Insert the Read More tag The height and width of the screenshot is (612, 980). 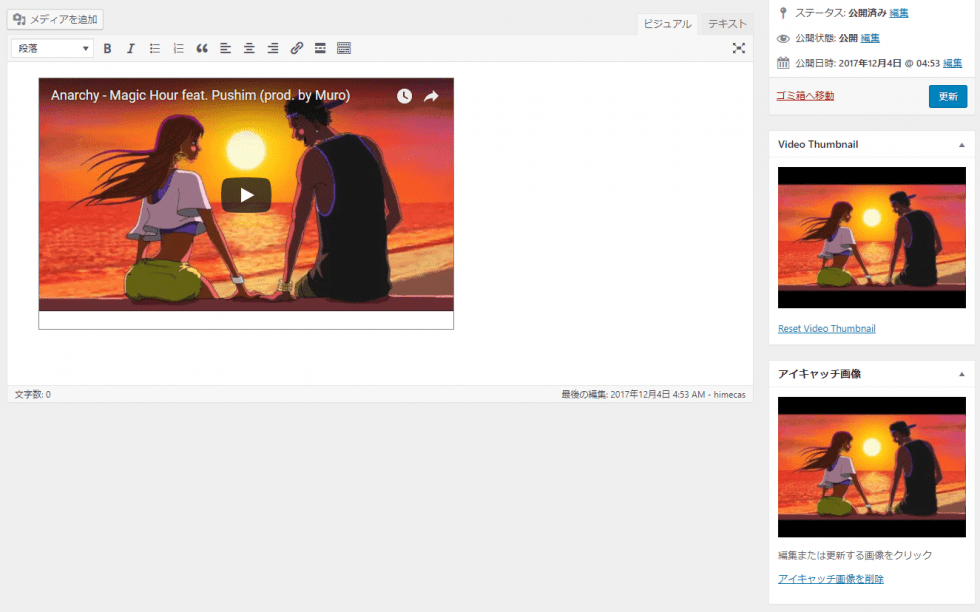pos(320,48)
